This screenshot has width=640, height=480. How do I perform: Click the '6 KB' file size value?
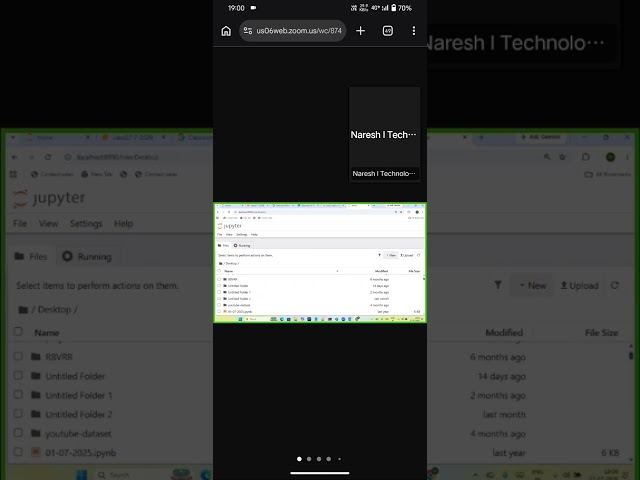[610, 453]
